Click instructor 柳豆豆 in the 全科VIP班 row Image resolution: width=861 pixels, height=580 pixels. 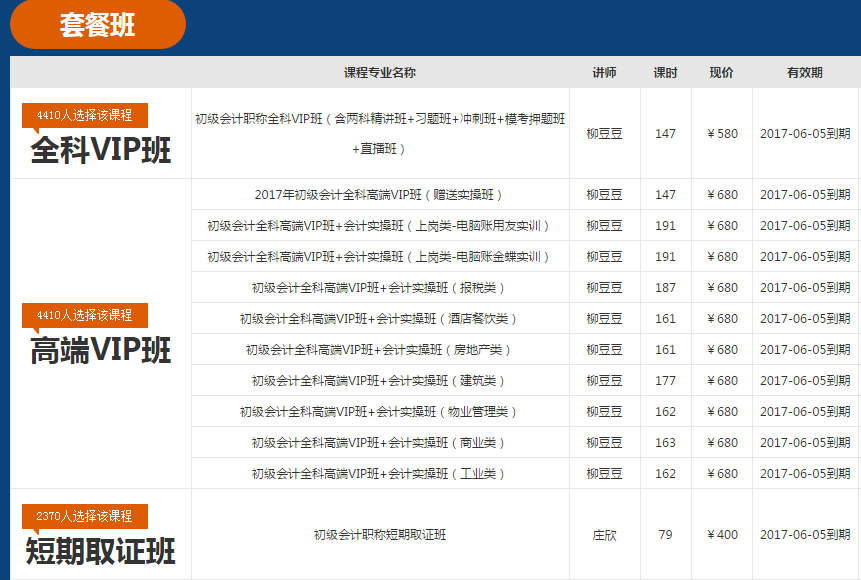click(605, 133)
